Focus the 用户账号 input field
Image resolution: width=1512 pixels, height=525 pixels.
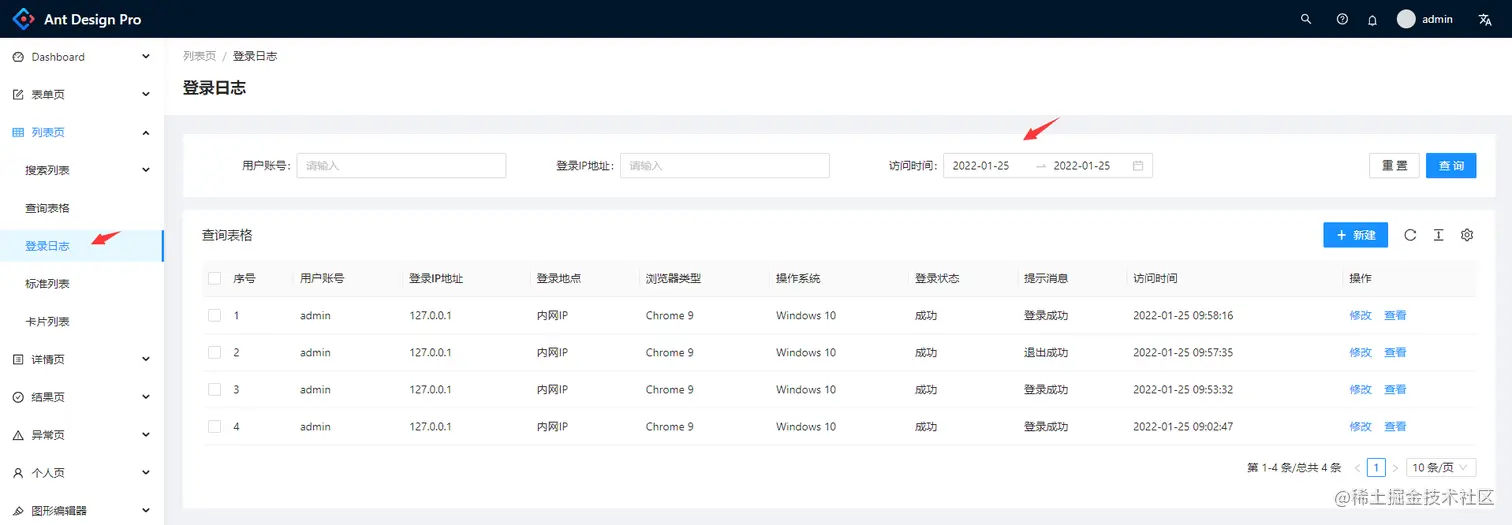click(x=401, y=166)
